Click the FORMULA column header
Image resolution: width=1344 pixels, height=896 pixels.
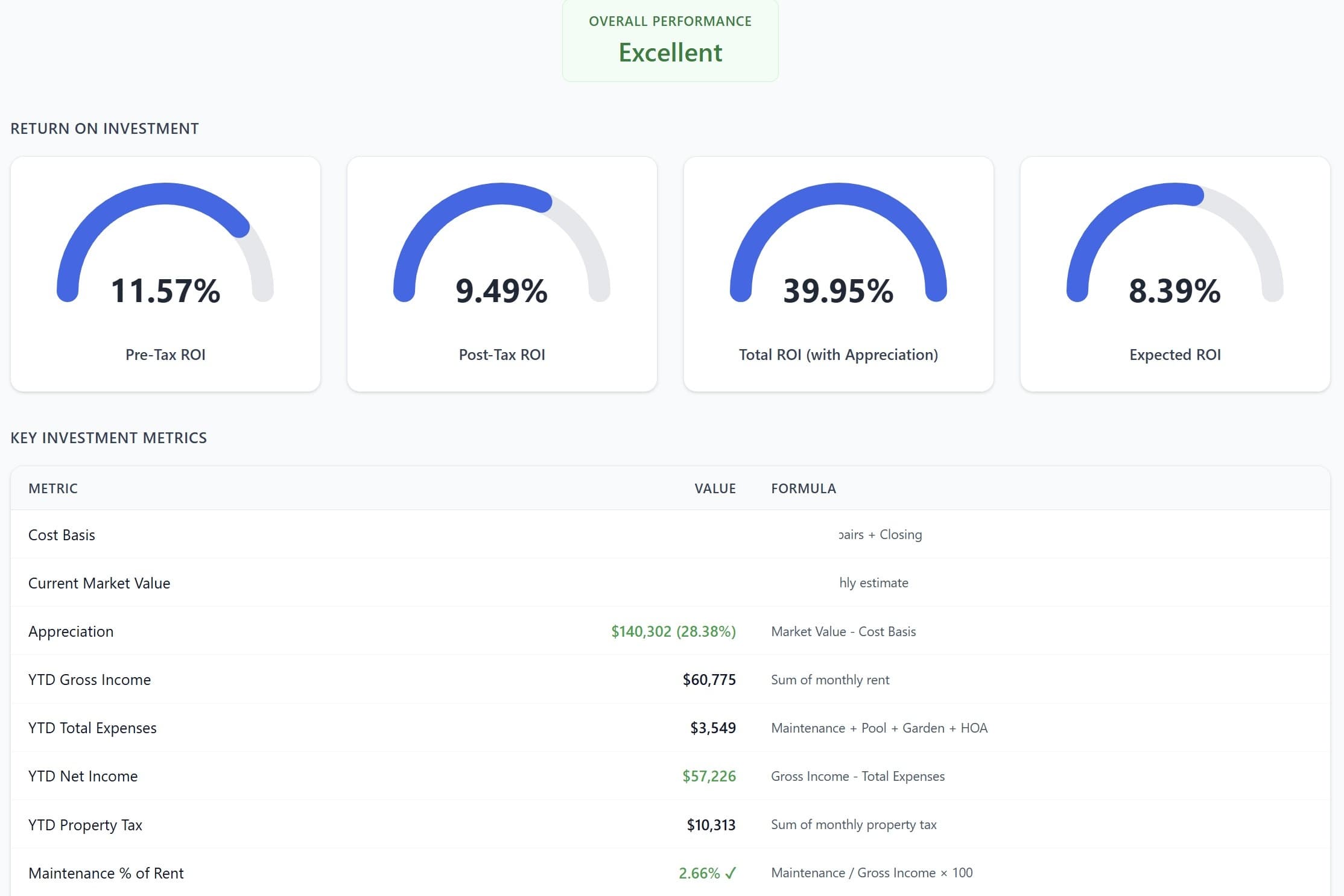point(804,488)
